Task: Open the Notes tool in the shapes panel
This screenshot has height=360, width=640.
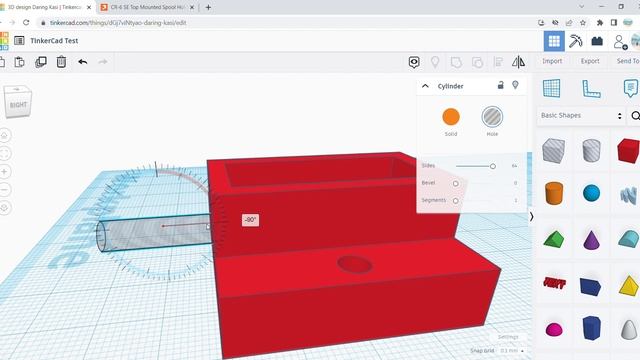Action: (x=631, y=89)
